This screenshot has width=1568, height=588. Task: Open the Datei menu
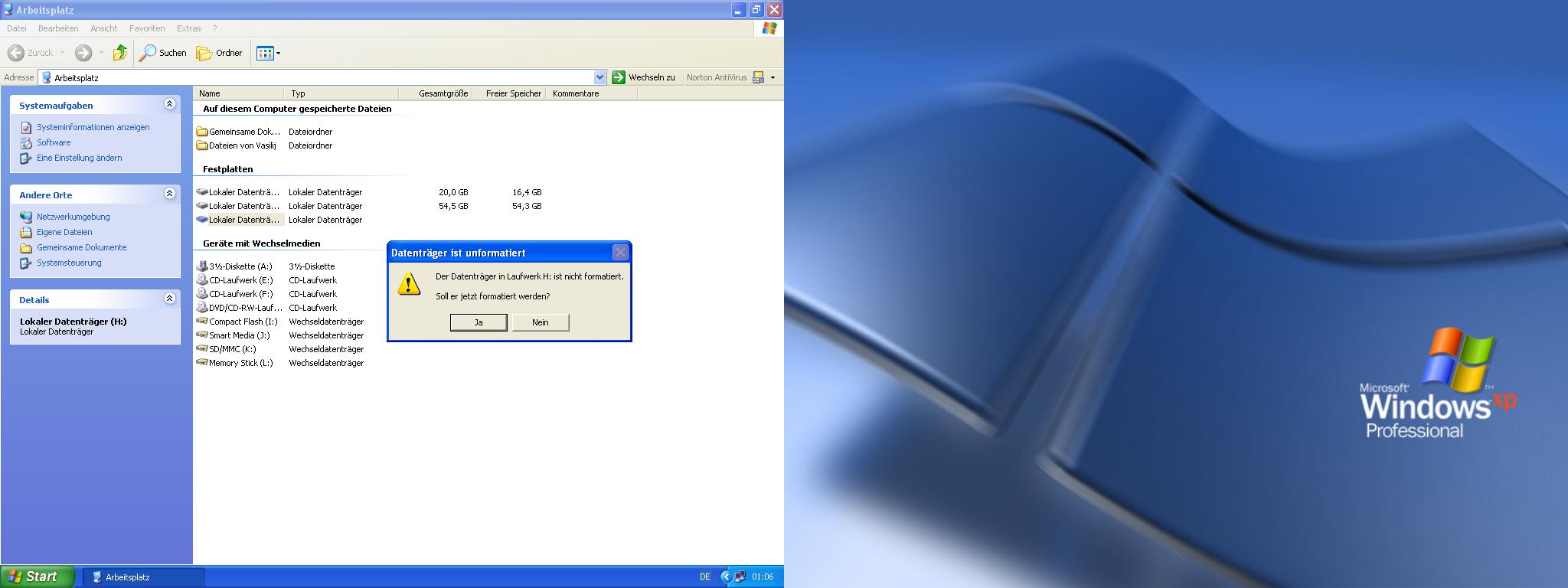click(x=17, y=28)
